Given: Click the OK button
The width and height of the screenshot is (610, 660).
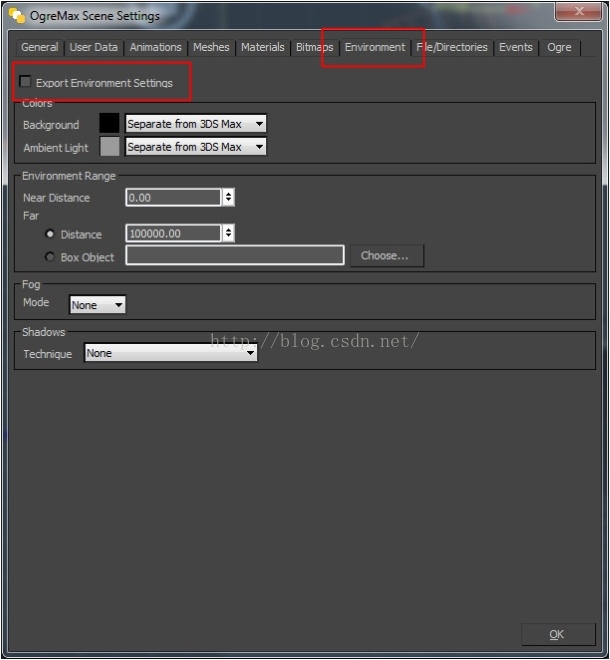Looking at the screenshot, I should coord(558,634).
